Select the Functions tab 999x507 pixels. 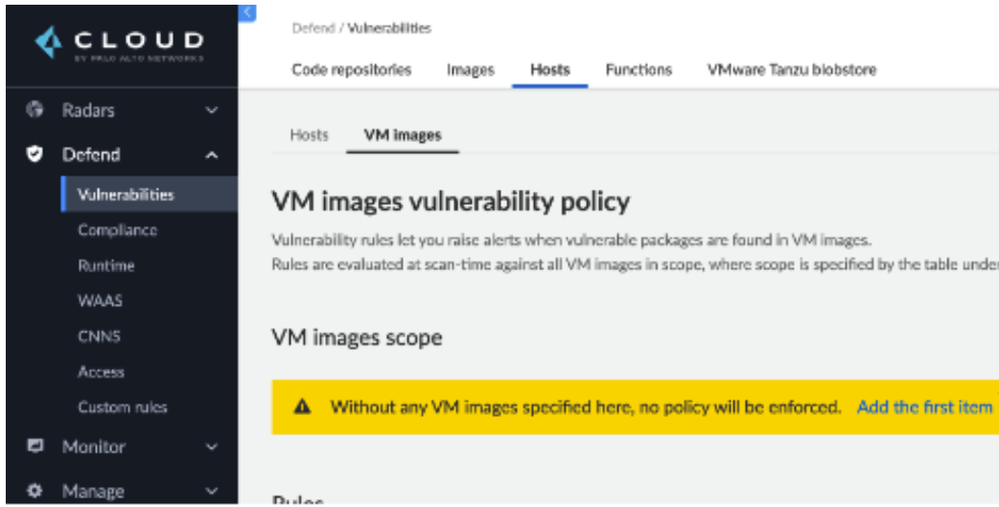(638, 70)
